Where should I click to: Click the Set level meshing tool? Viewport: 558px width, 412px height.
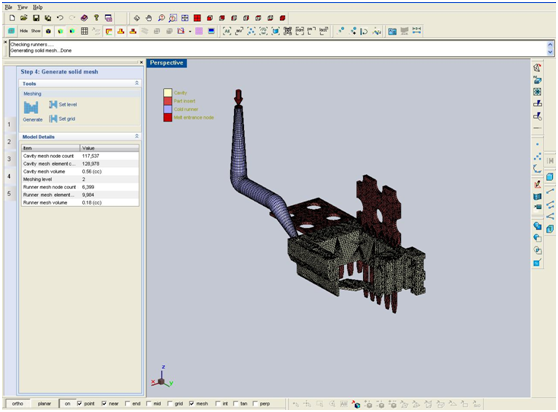[x=63, y=104]
